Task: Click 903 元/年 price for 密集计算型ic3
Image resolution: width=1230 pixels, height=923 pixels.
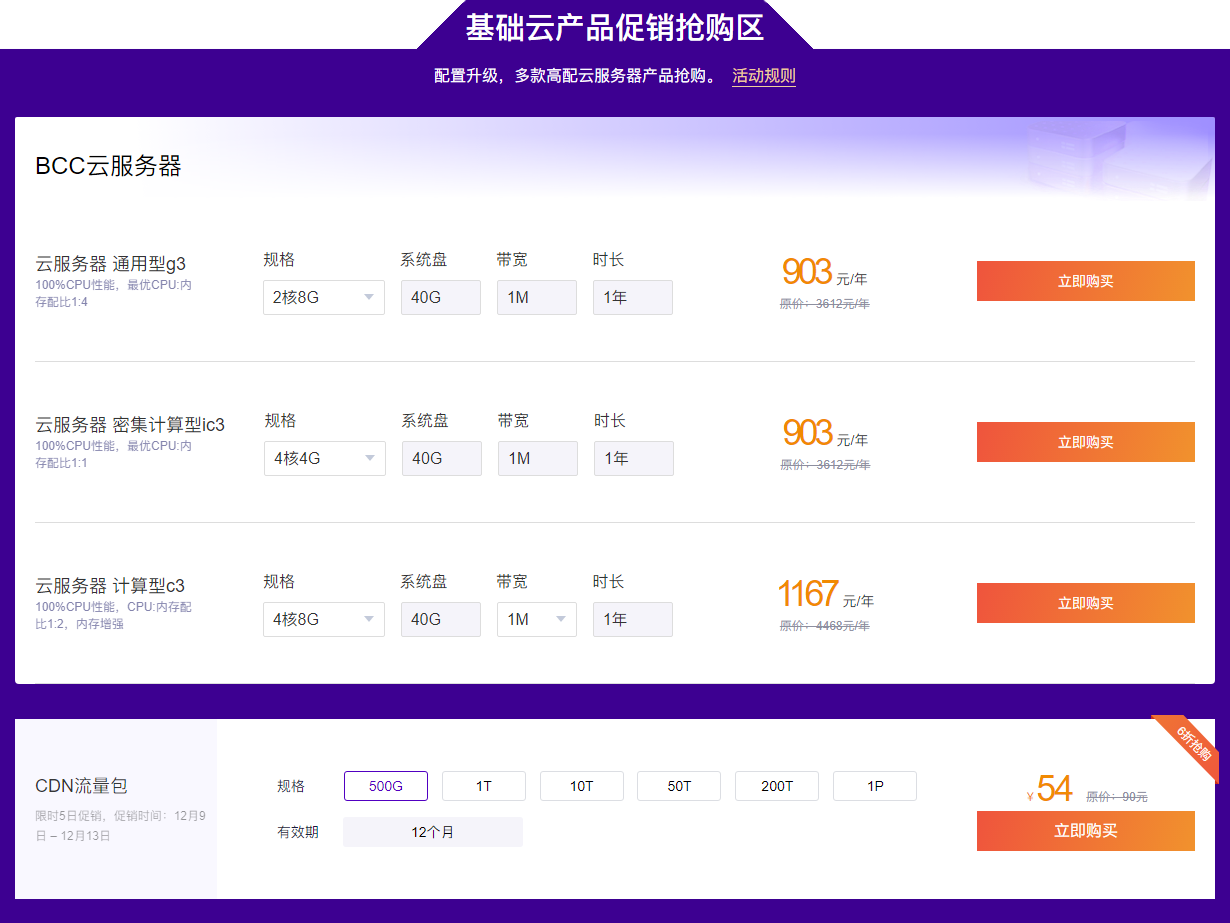Action: [x=825, y=433]
